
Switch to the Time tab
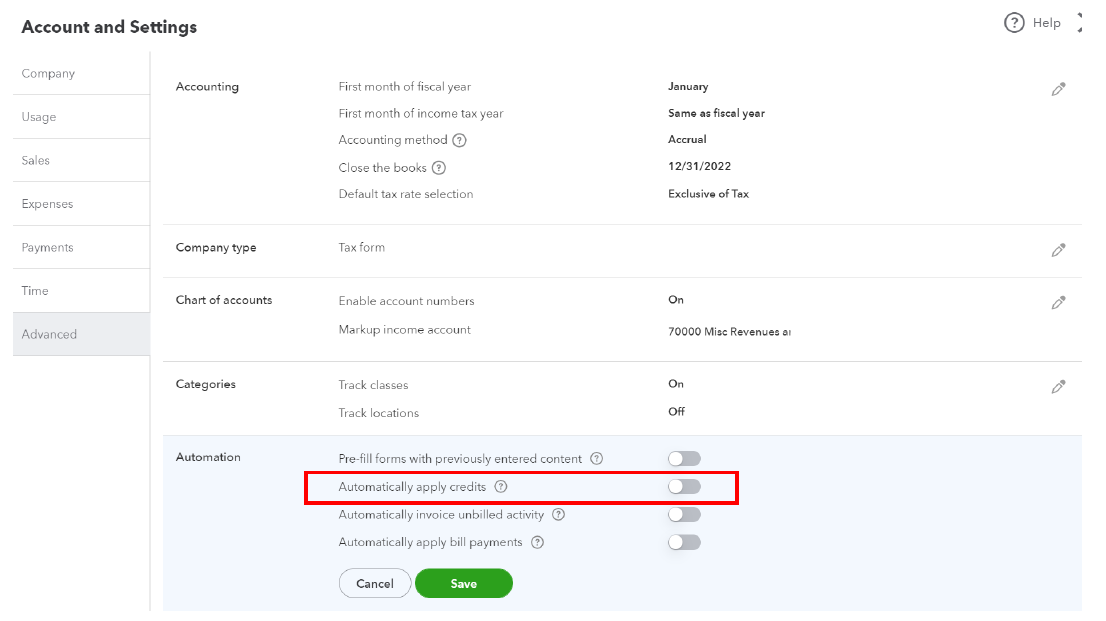click(81, 291)
